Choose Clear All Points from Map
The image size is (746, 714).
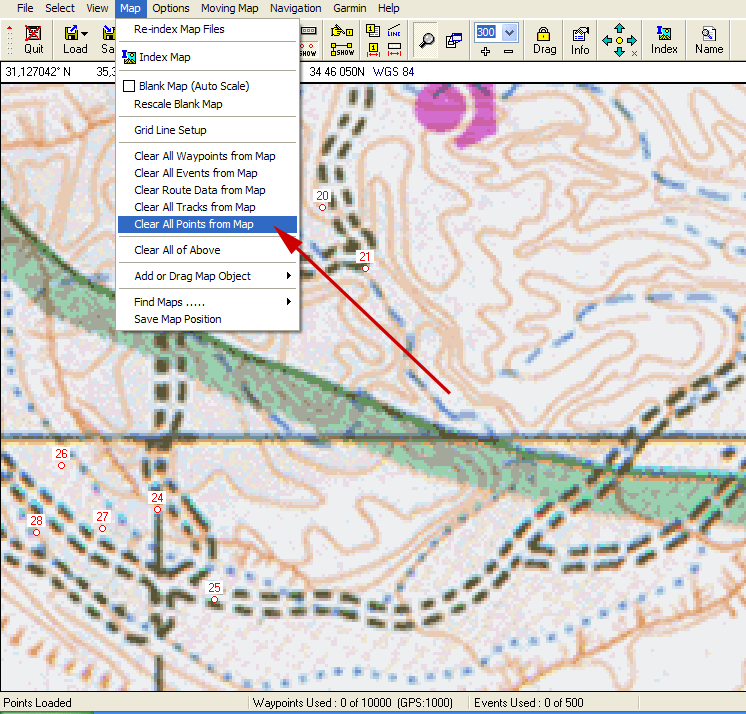(x=207, y=224)
